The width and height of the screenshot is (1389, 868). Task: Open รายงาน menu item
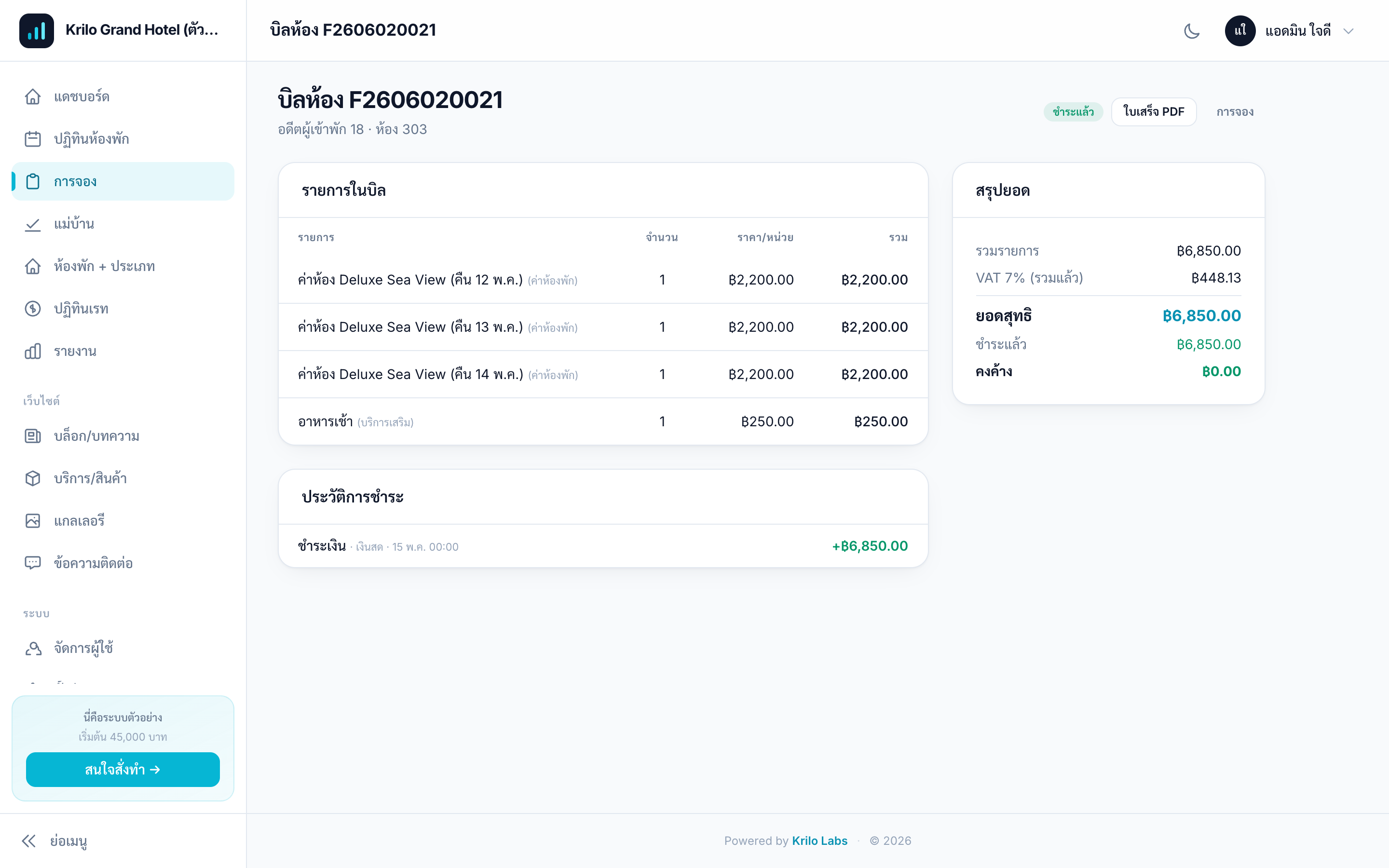[123, 352]
